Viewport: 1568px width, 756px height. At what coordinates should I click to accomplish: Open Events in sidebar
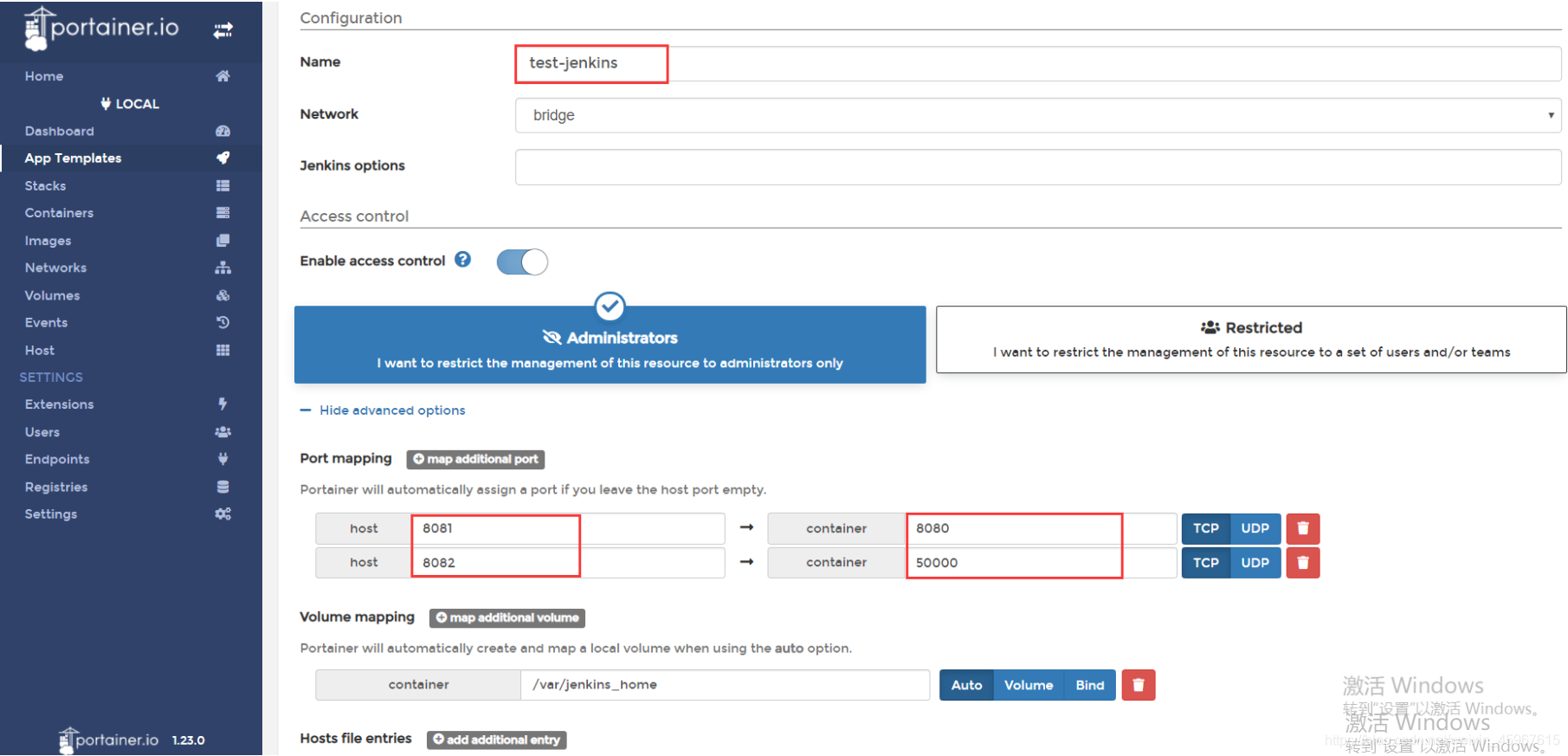tap(46, 322)
